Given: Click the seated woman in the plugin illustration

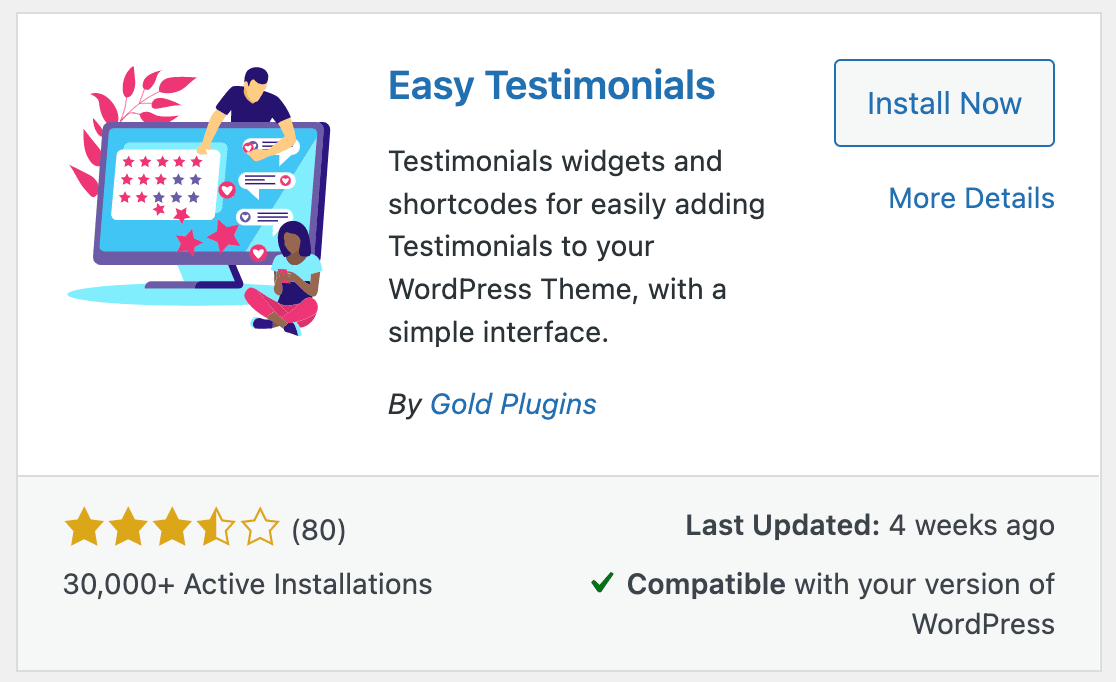Looking at the screenshot, I should [x=284, y=279].
